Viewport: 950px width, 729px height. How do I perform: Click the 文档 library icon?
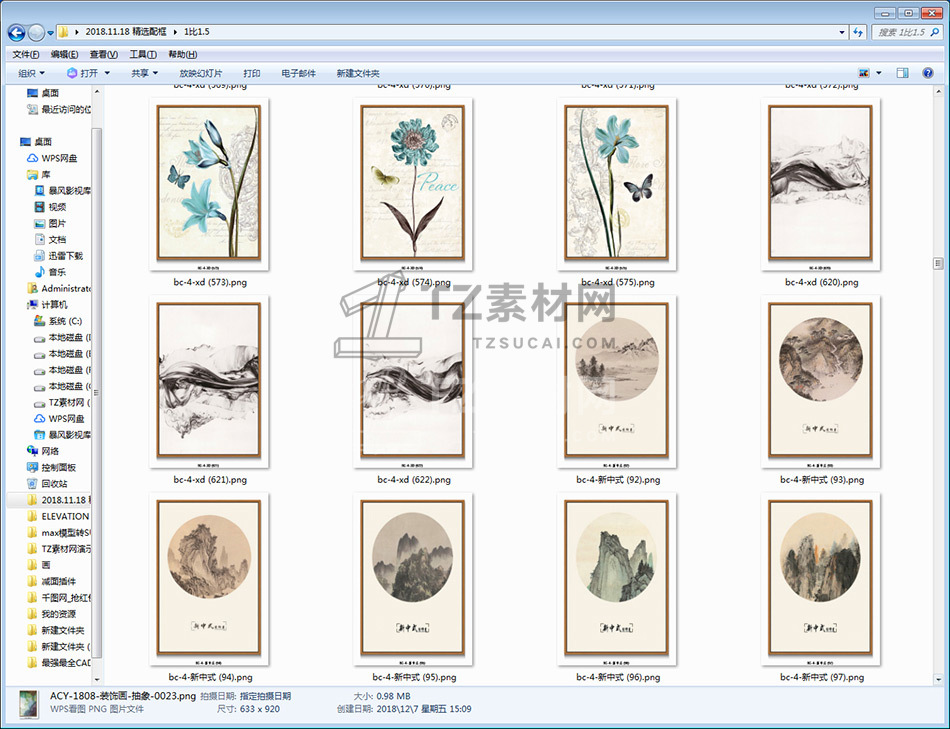(39, 239)
